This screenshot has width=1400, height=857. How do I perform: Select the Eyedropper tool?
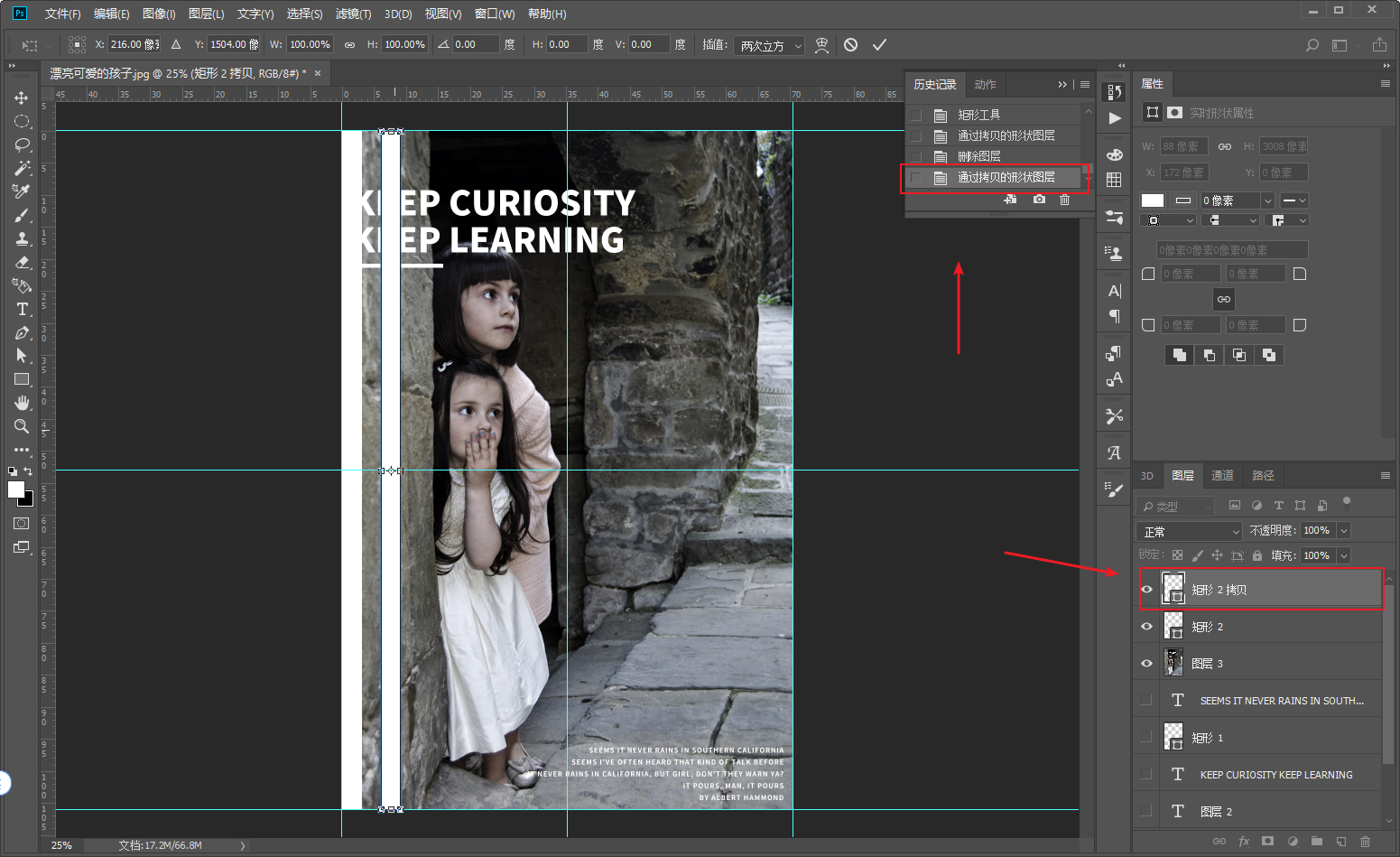coord(22,191)
